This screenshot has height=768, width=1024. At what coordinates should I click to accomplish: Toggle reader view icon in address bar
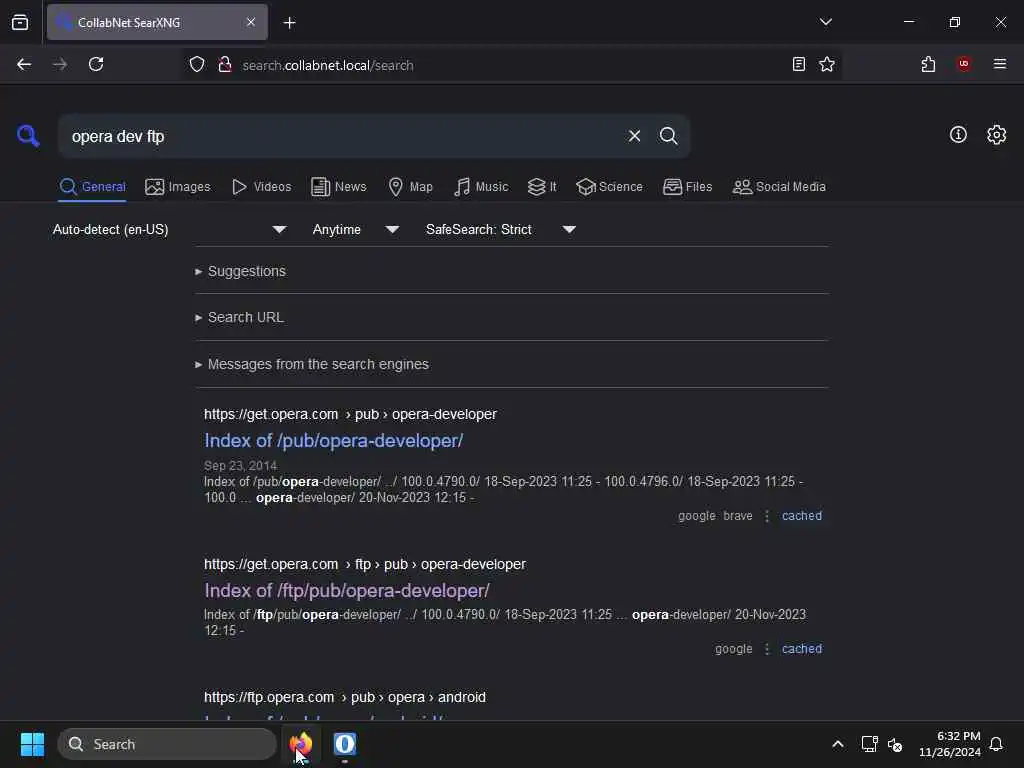point(798,64)
